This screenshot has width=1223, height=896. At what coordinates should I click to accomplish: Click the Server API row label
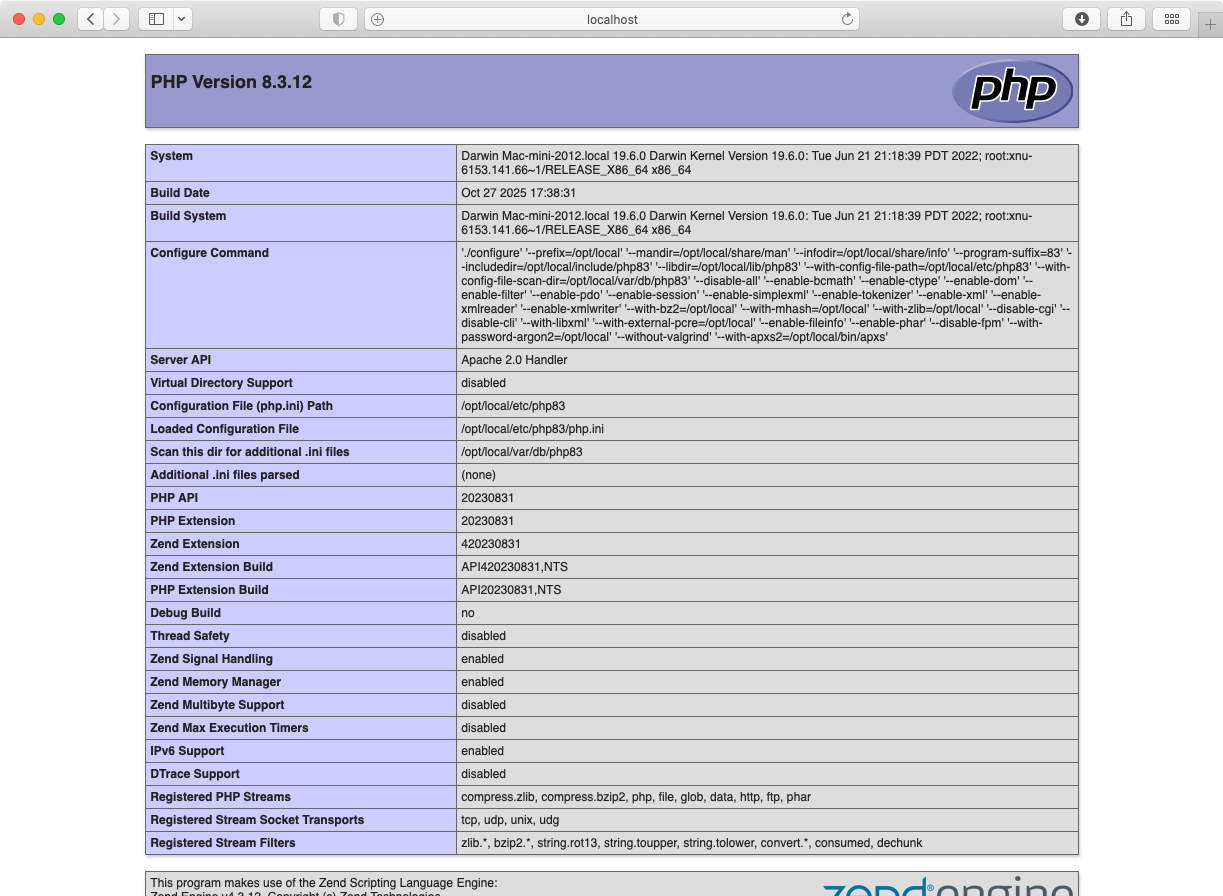point(180,360)
